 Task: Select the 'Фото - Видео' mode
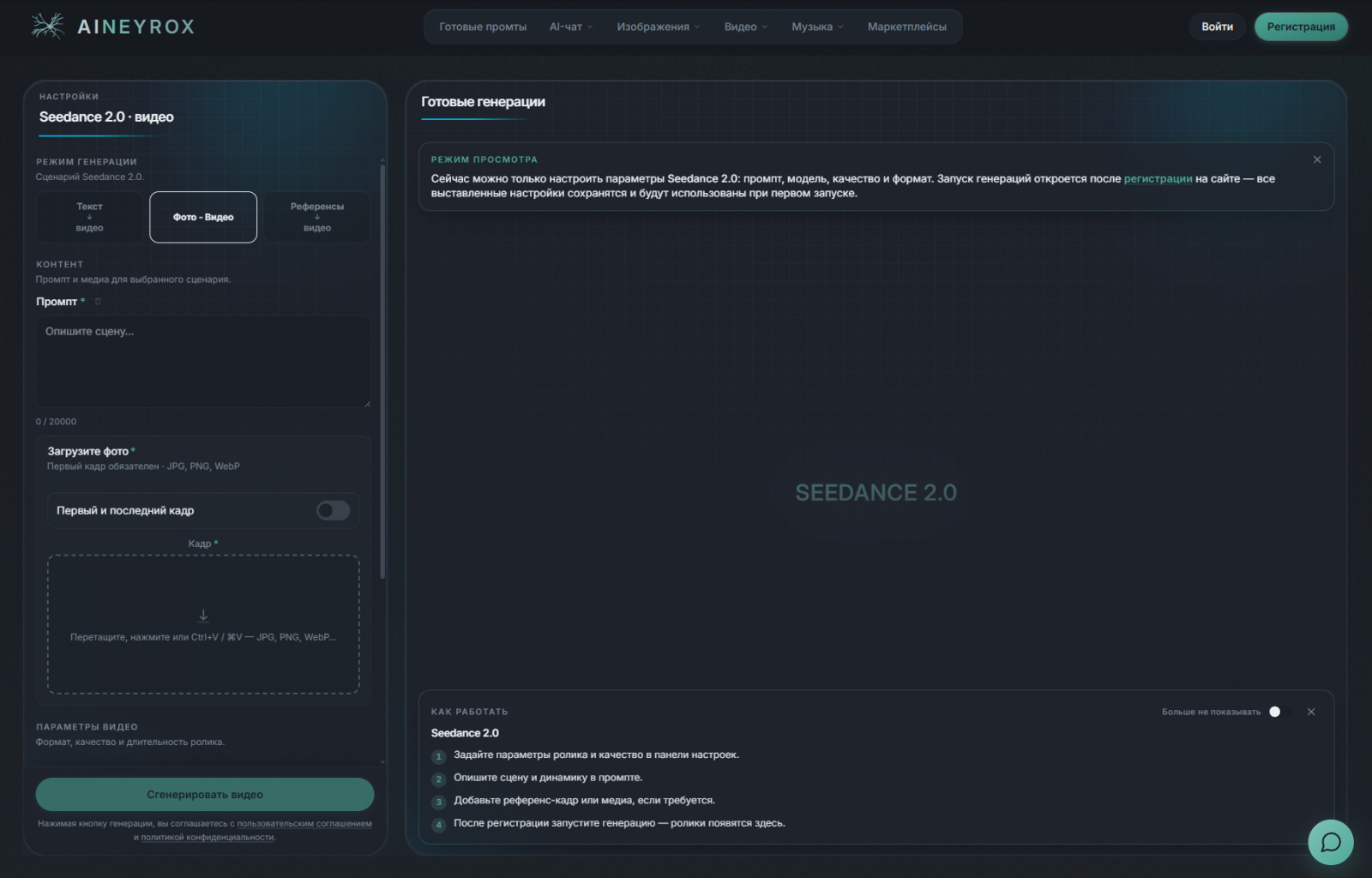click(203, 217)
